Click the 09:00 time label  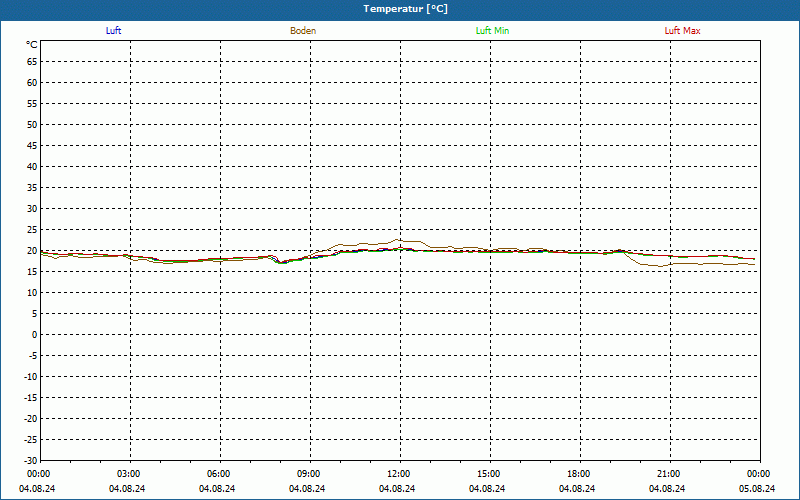310,474
